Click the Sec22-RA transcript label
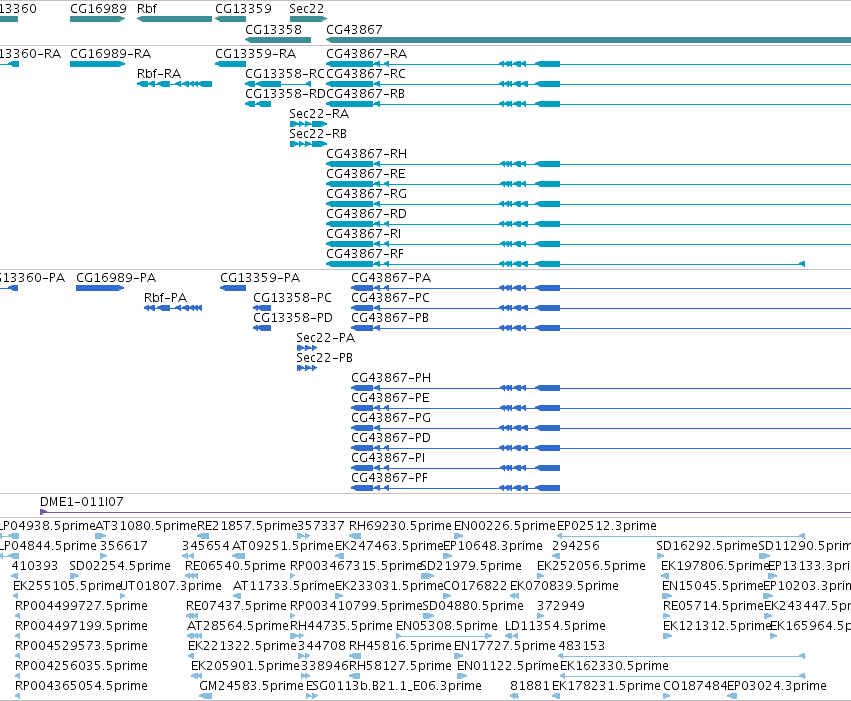The height and width of the screenshot is (701, 851). coord(319,113)
